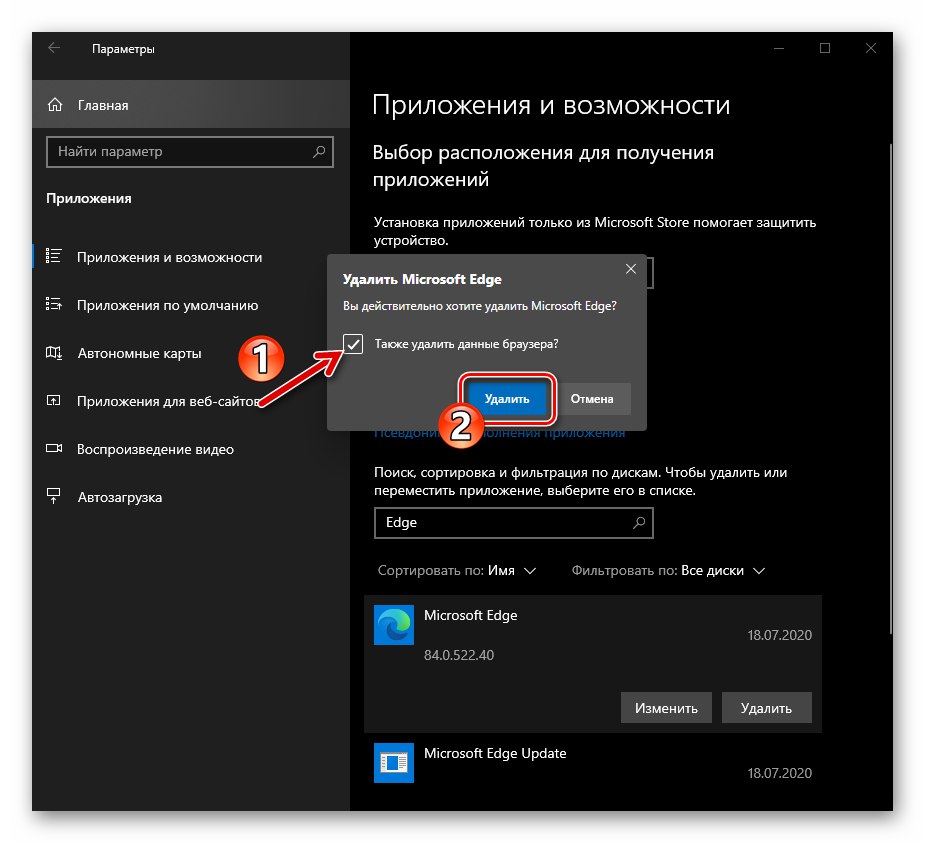The height and width of the screenshot is (843, 925).
Task: Maximize the Параметры window
Action: coord(825,48)
